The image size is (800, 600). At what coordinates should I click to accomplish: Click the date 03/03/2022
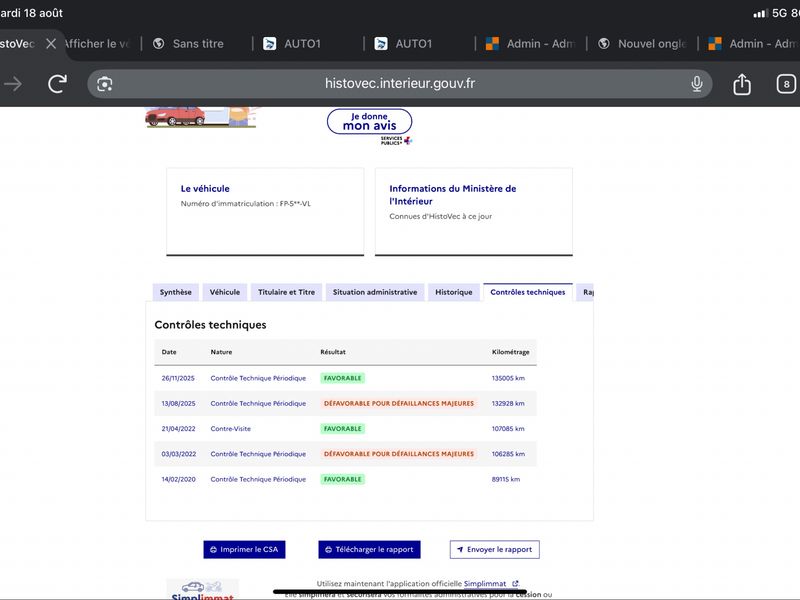tap(179, 454)
